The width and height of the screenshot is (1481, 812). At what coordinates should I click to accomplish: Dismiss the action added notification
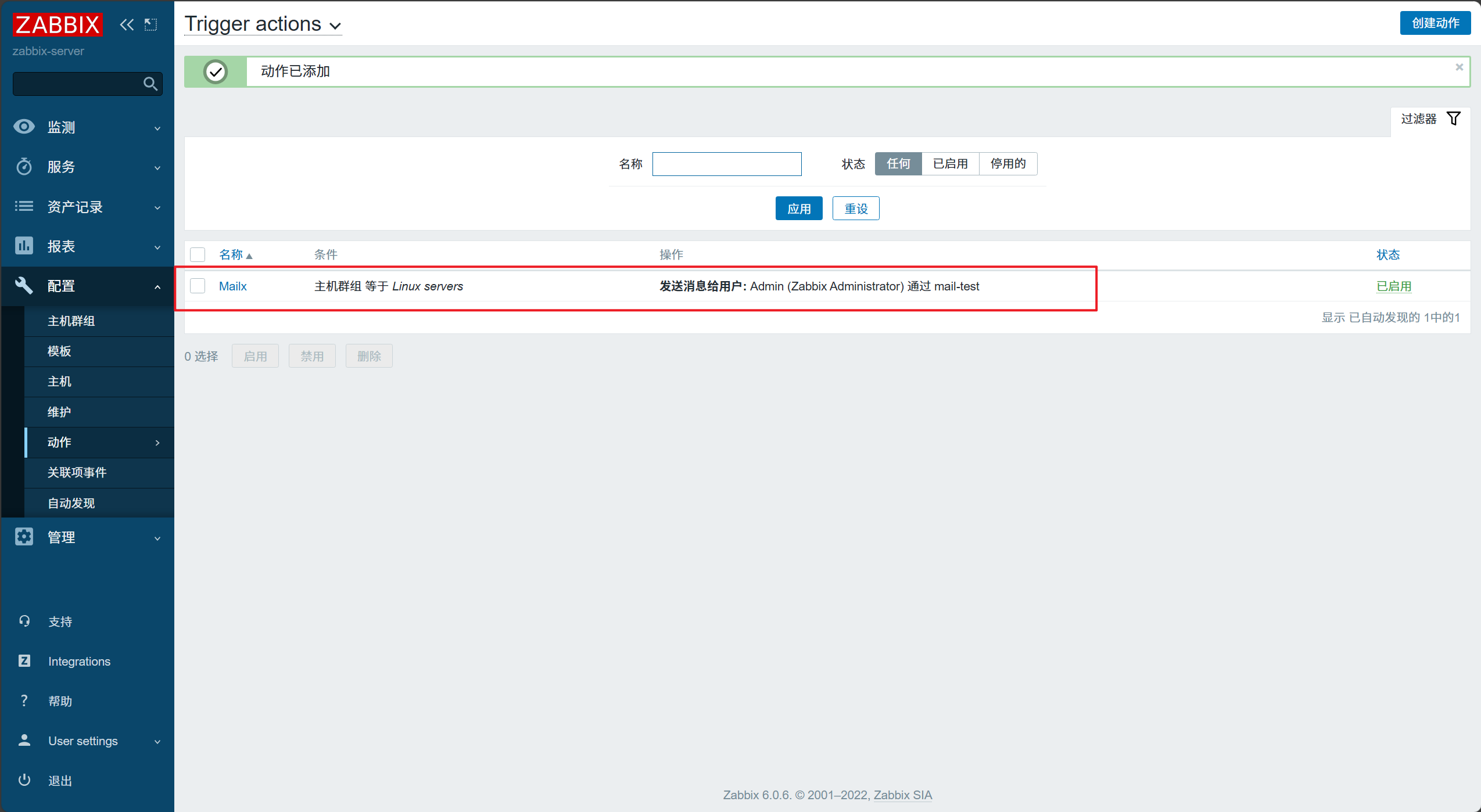[1459, 67]
